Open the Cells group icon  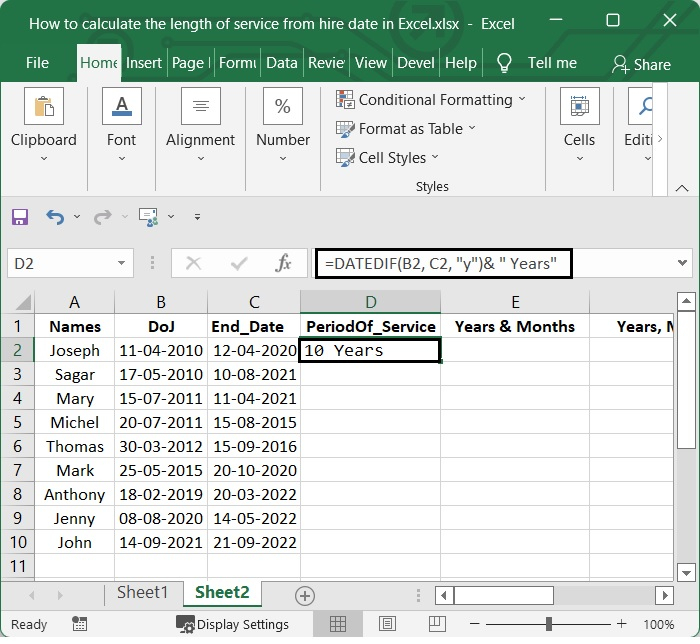tap(579, 106)
